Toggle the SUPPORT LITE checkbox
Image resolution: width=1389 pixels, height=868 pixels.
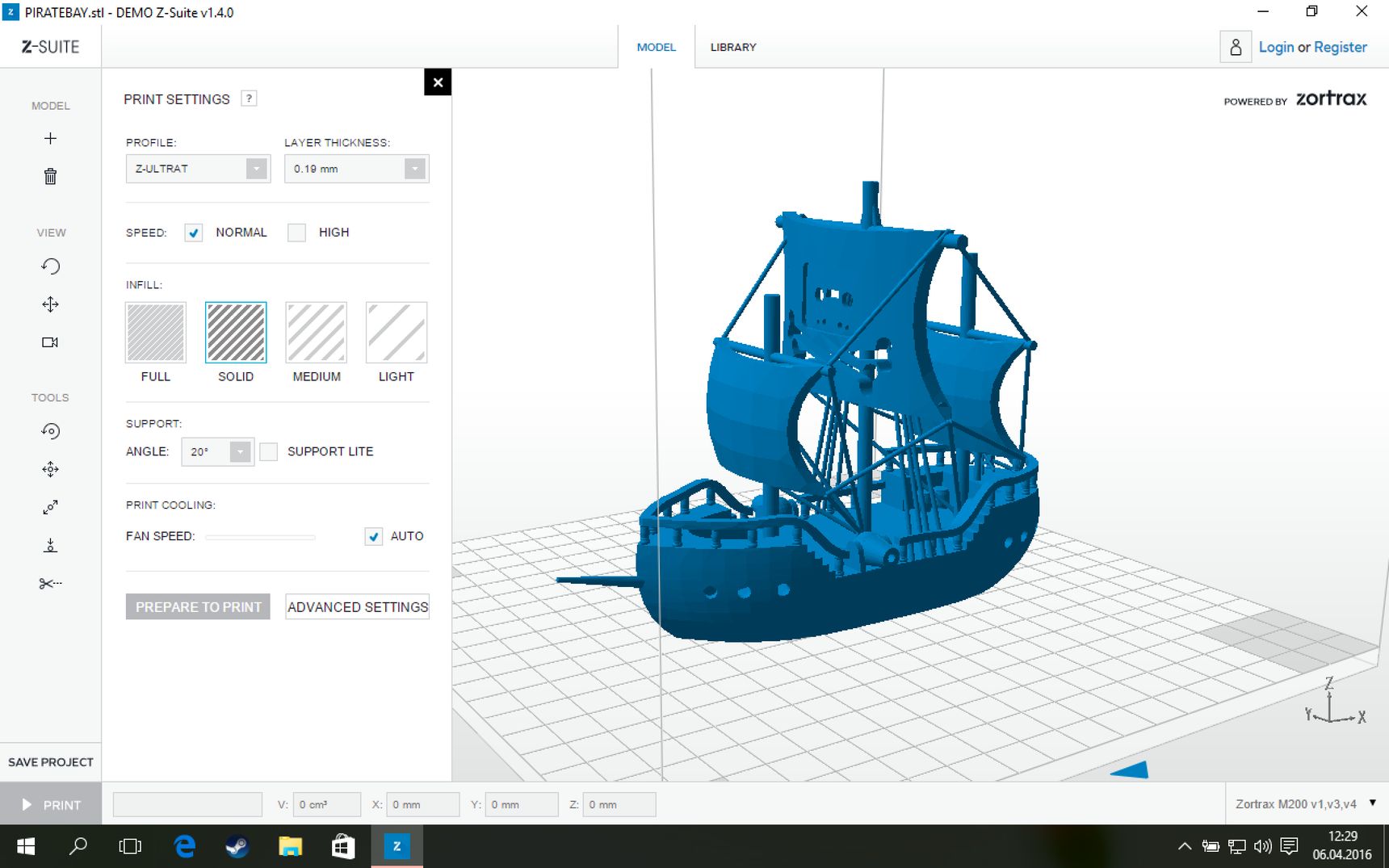[269, 451]
